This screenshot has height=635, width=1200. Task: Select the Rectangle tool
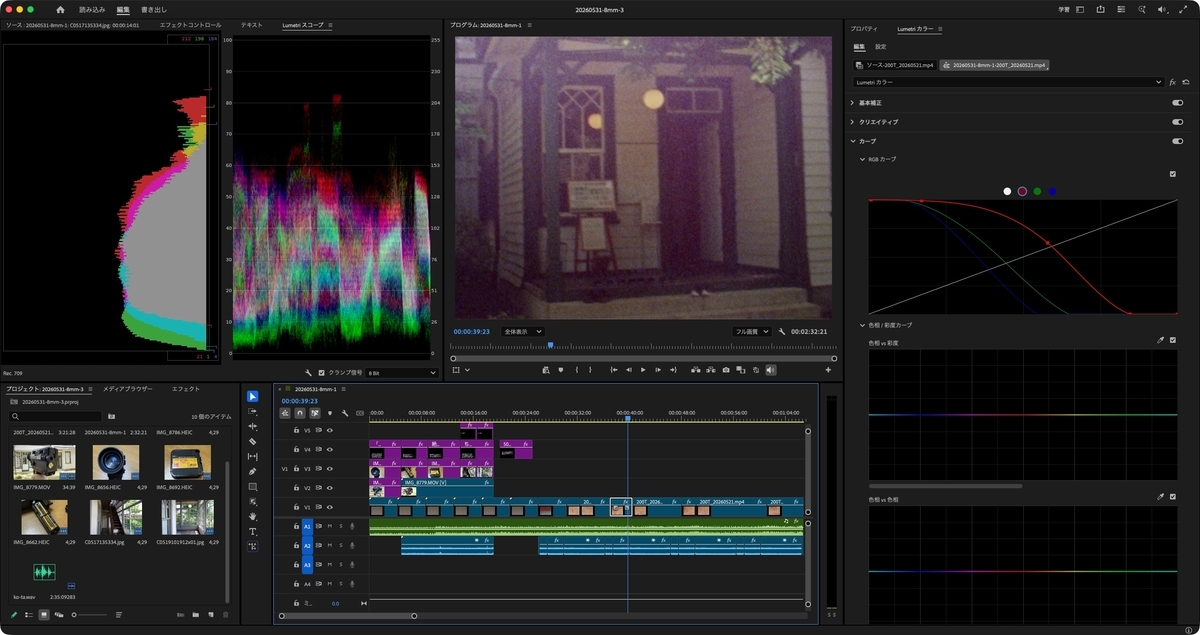[253, 486]
